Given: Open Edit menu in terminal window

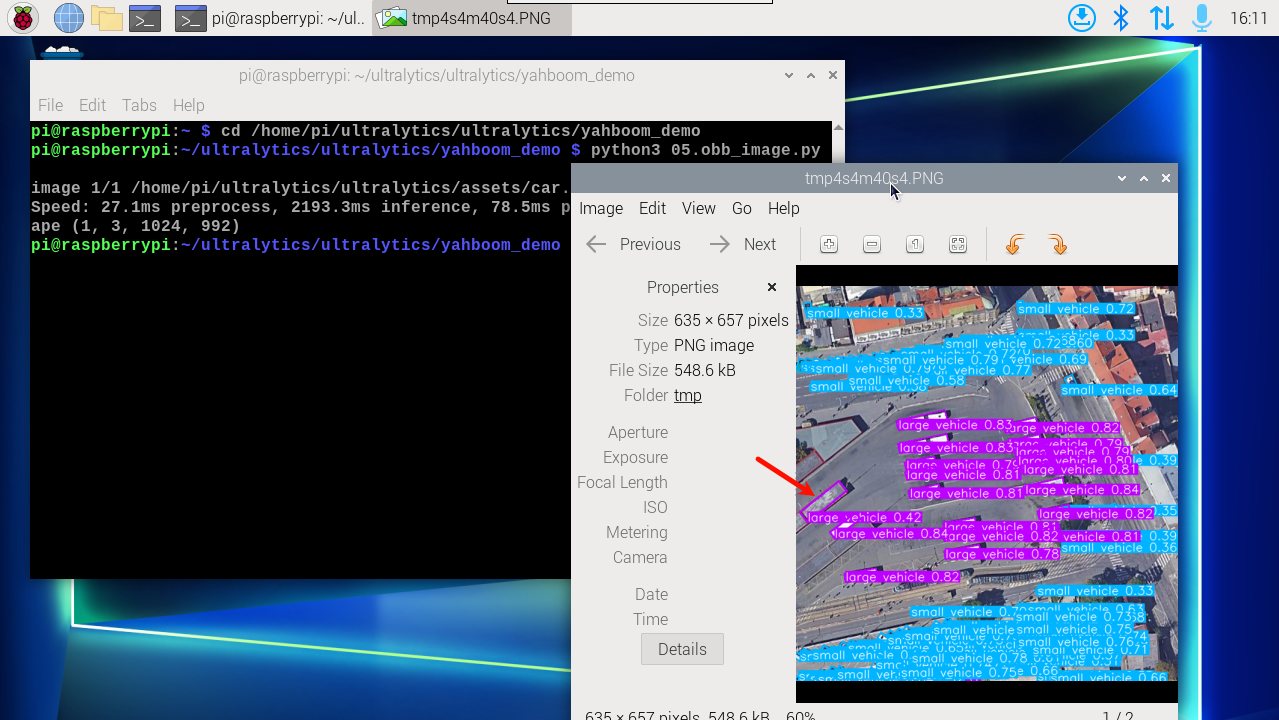Looking at the screenshot, I should click(92, 105).
